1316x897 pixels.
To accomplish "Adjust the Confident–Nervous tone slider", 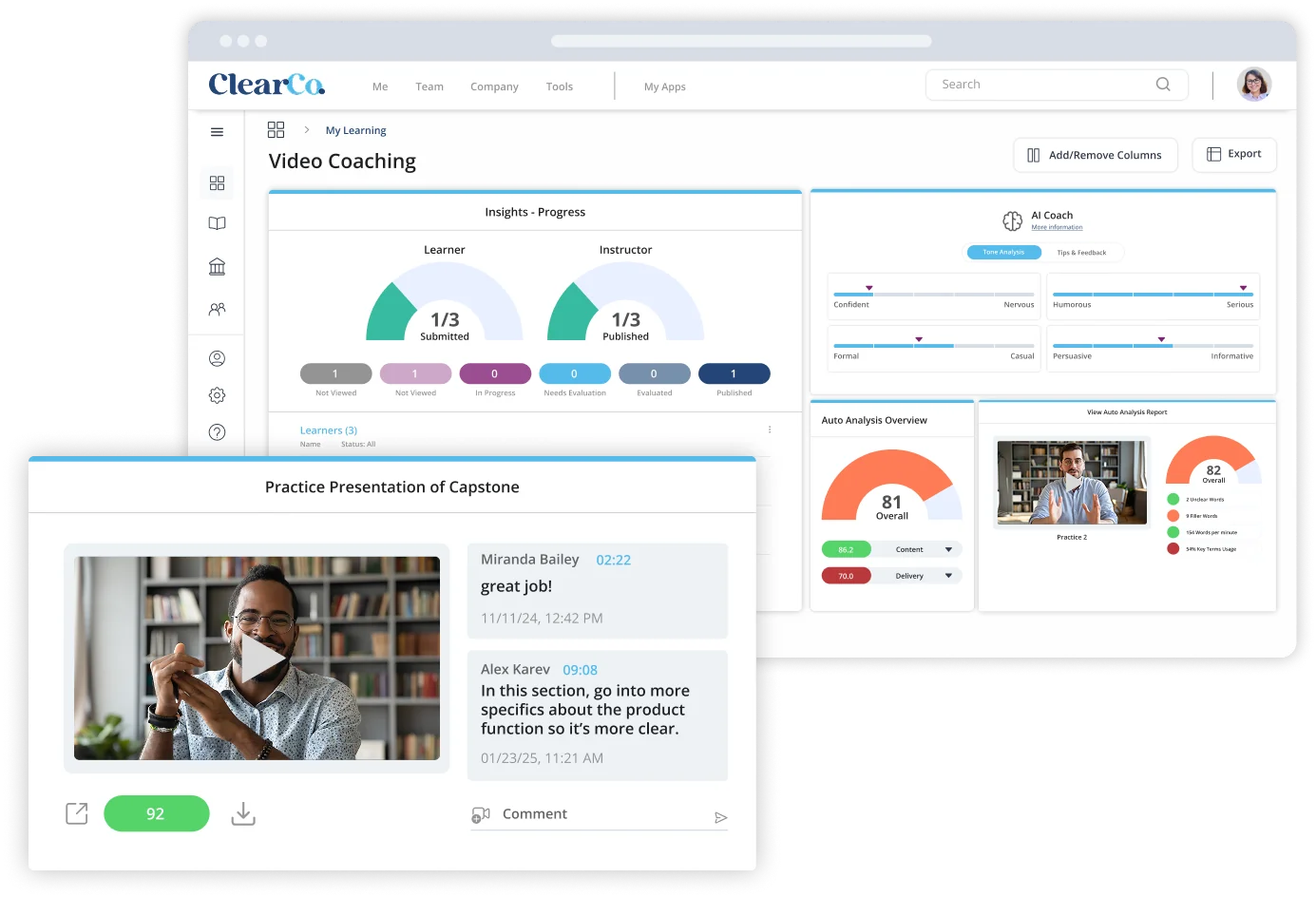I will coord(868,289).
